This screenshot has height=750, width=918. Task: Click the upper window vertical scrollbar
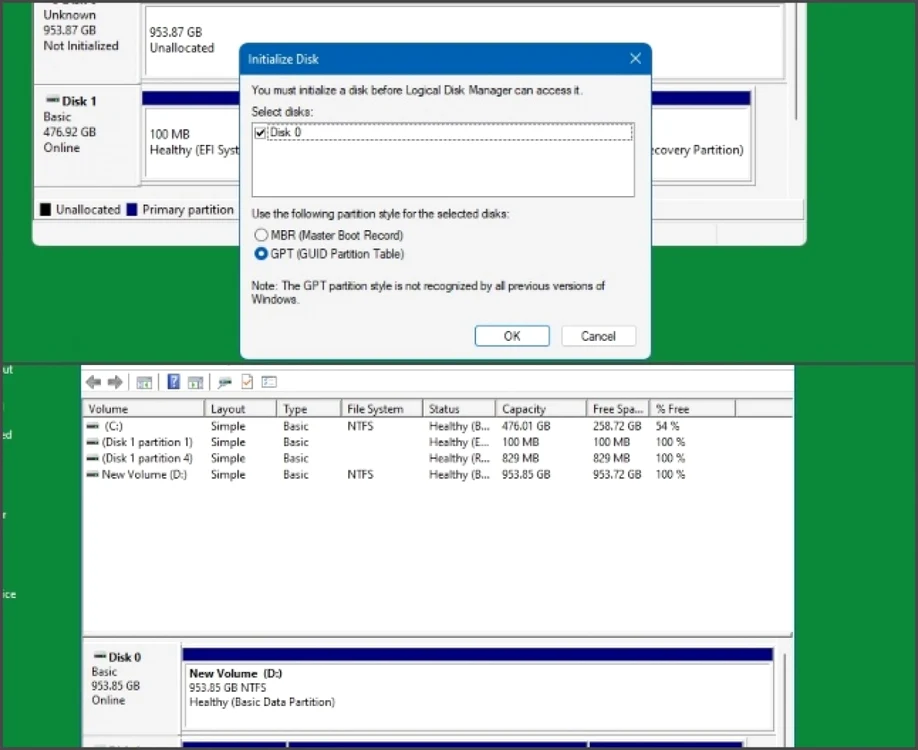[796, 61]
